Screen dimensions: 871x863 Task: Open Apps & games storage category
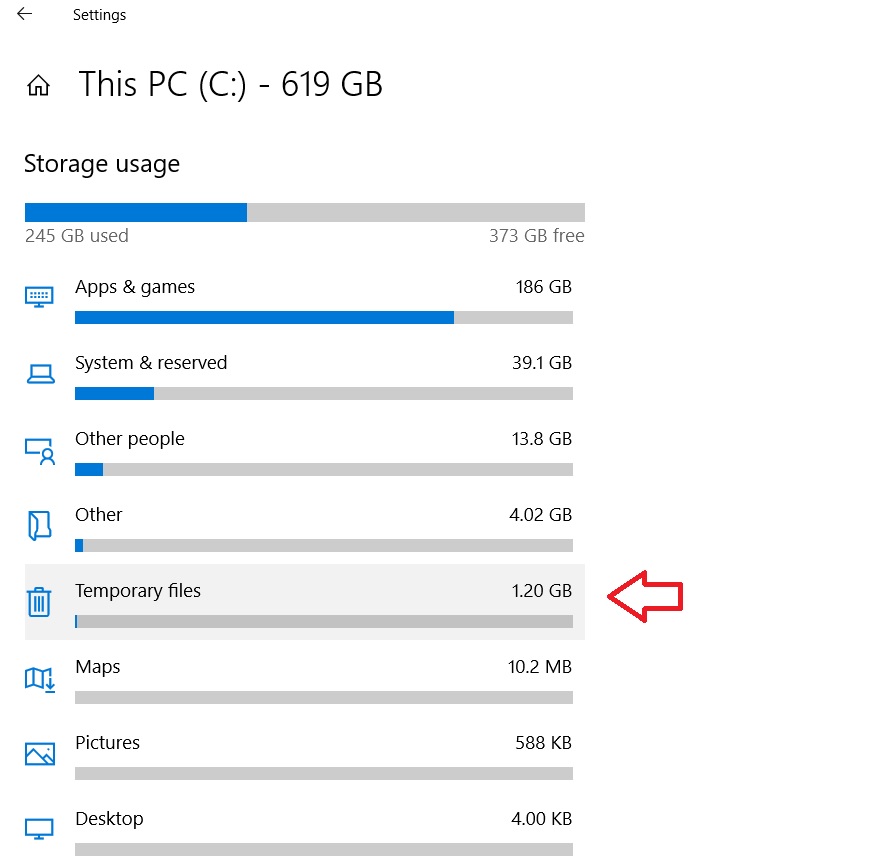click(x=304, y=300)
